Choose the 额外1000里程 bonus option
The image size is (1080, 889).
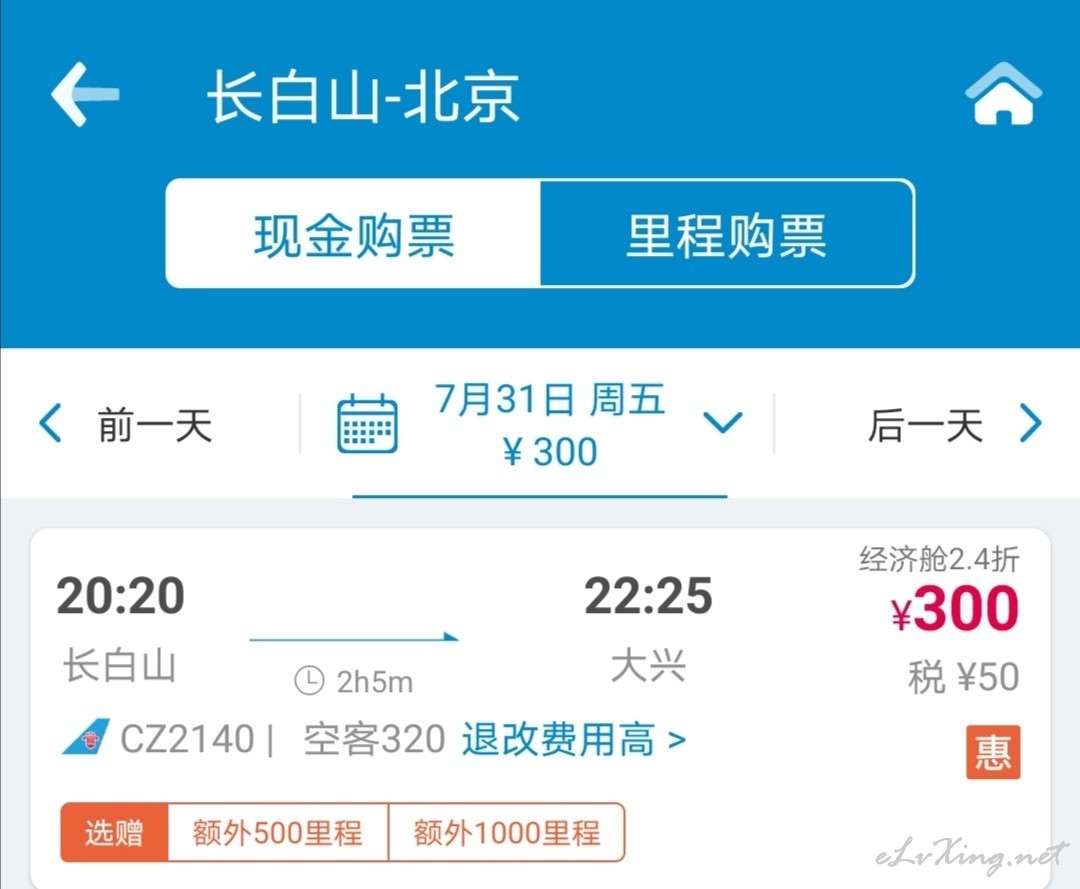[x=507, y=833]
